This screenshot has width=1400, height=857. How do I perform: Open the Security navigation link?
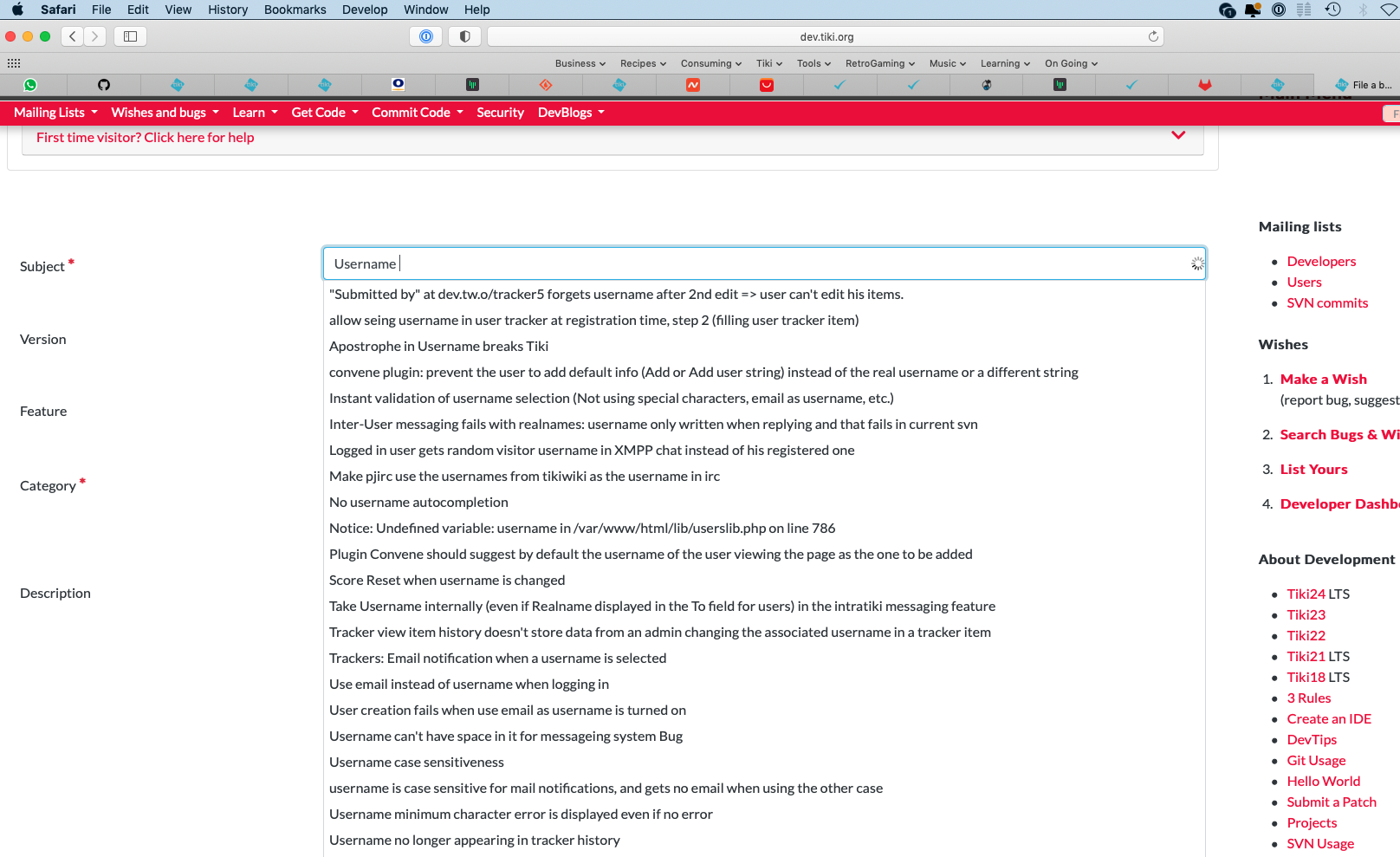[500, 113]
